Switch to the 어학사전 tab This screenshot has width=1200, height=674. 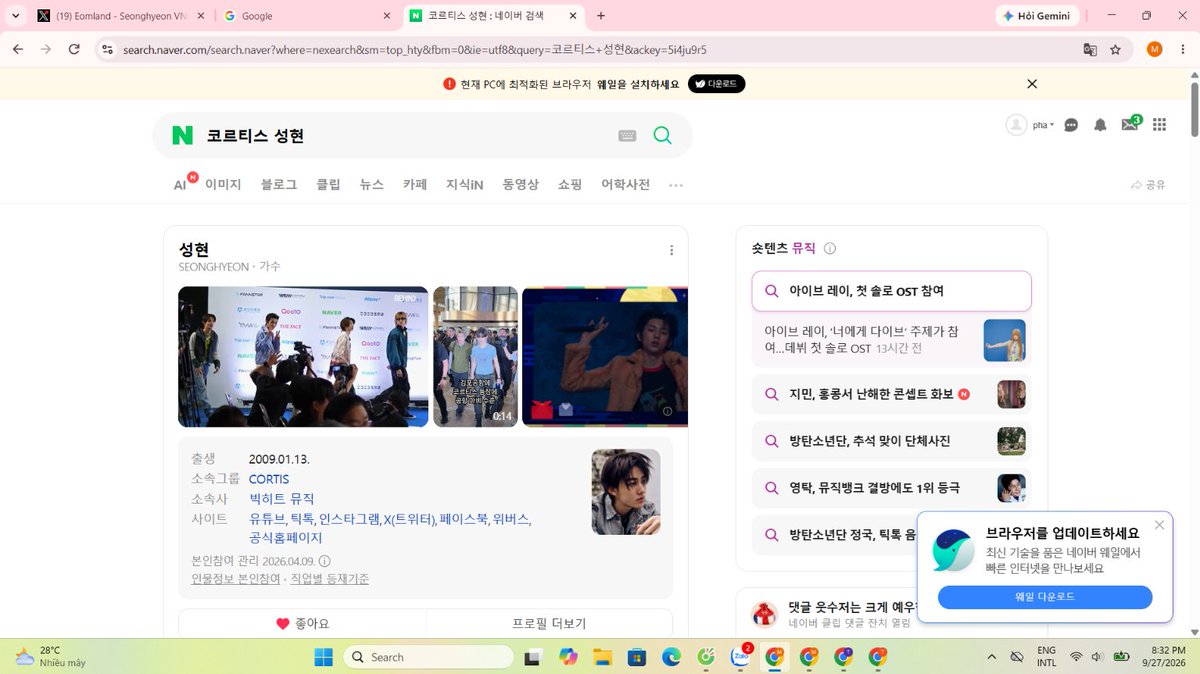pyautogui.click(x=625, y=185)
